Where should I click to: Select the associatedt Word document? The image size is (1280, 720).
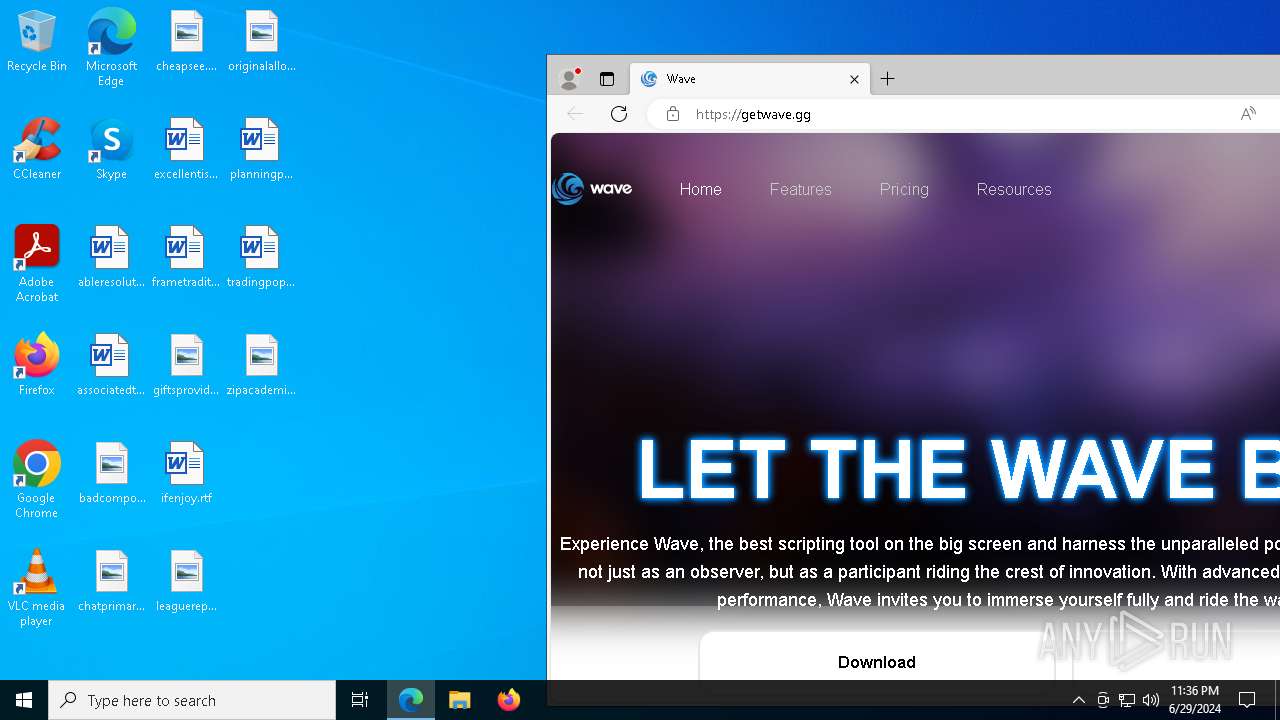pyautogui.click(x=111, y=365)
